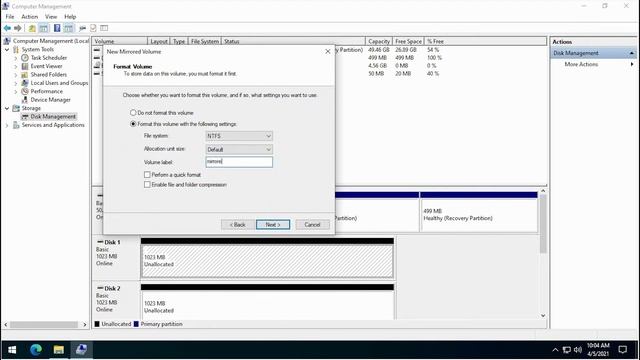This screenshot has width=640, height=360.
Task: Enable file and folder compression checkbox
Action: click(147, 184)
